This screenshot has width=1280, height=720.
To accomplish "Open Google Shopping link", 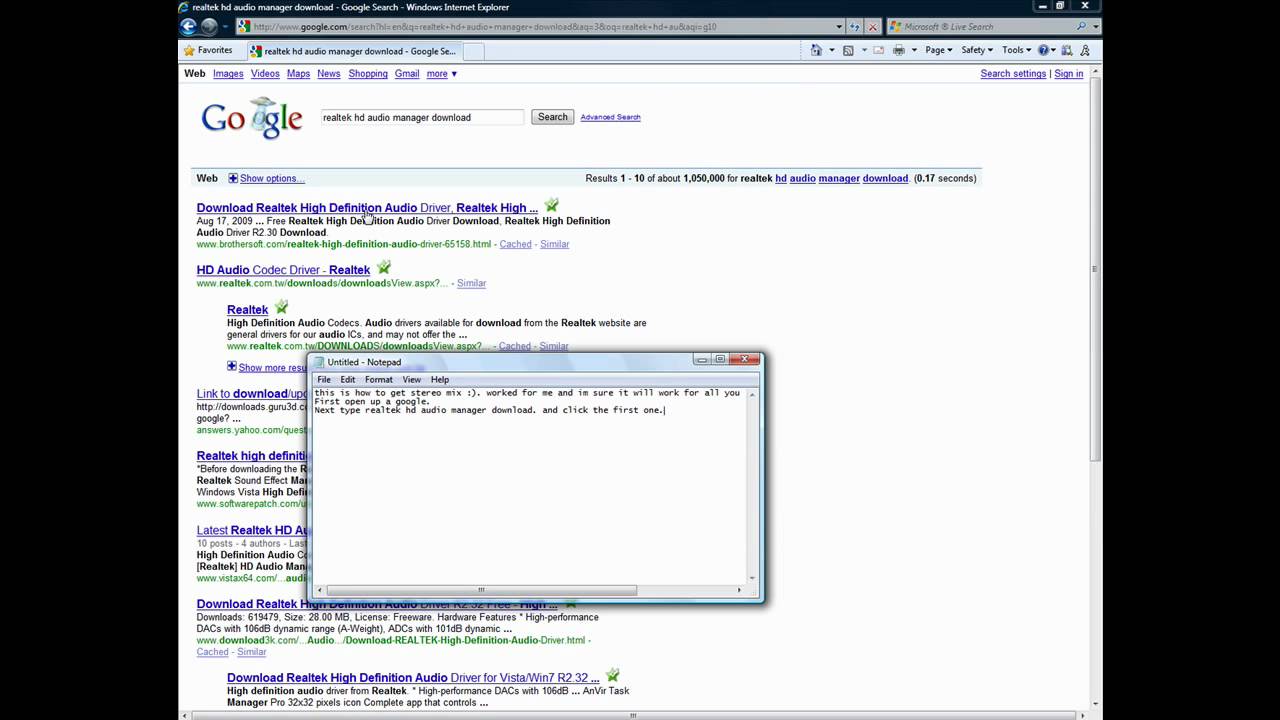I will click(x=368, y=74).
